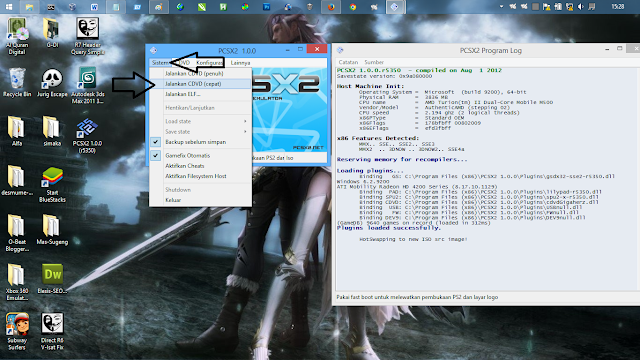The width and height of the screenshot is (640, 360).
Task: Open Sumber menu in Program Log
Action: [374, 62]
